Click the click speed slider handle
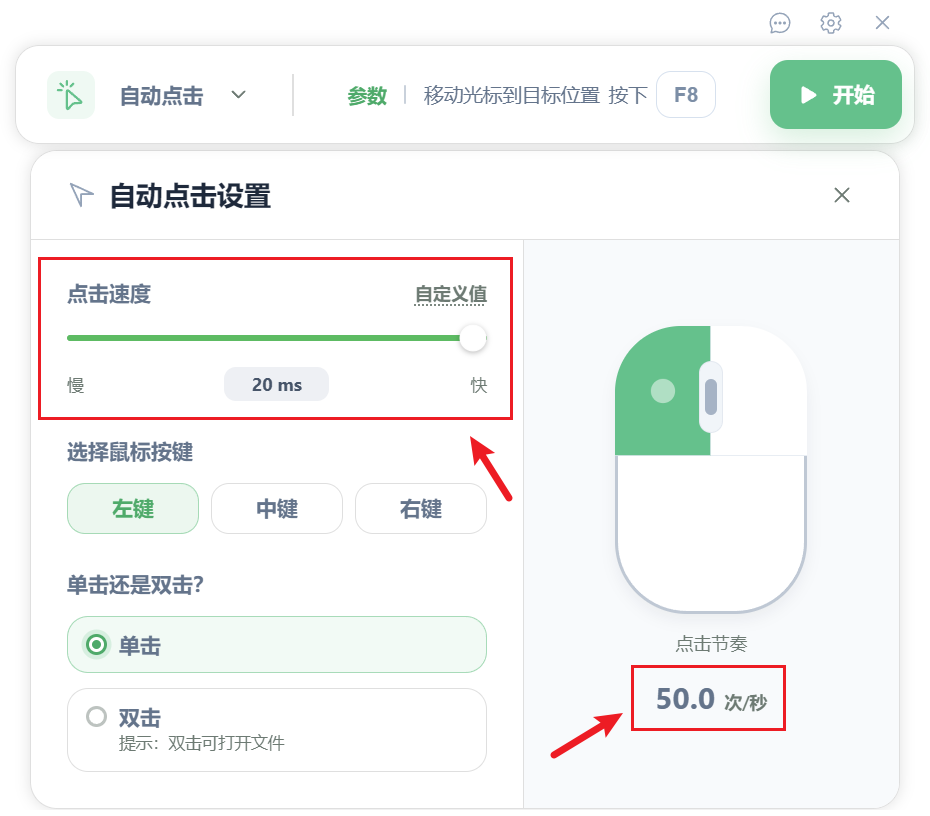 473,338
